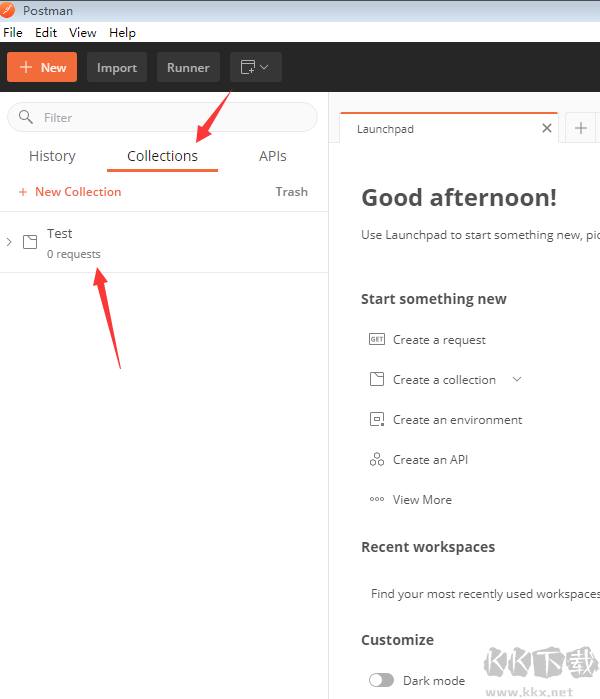Toggle the Dark mode switch
Image resolution: width=600 pixels, height=699 pixels.
381,680
